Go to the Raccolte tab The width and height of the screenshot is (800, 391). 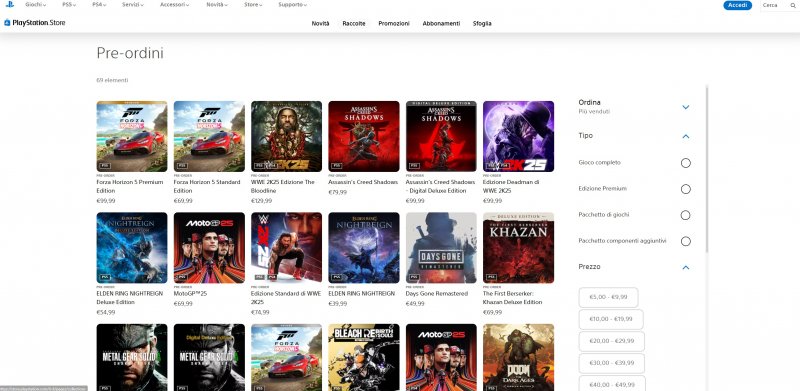point(354,23)
